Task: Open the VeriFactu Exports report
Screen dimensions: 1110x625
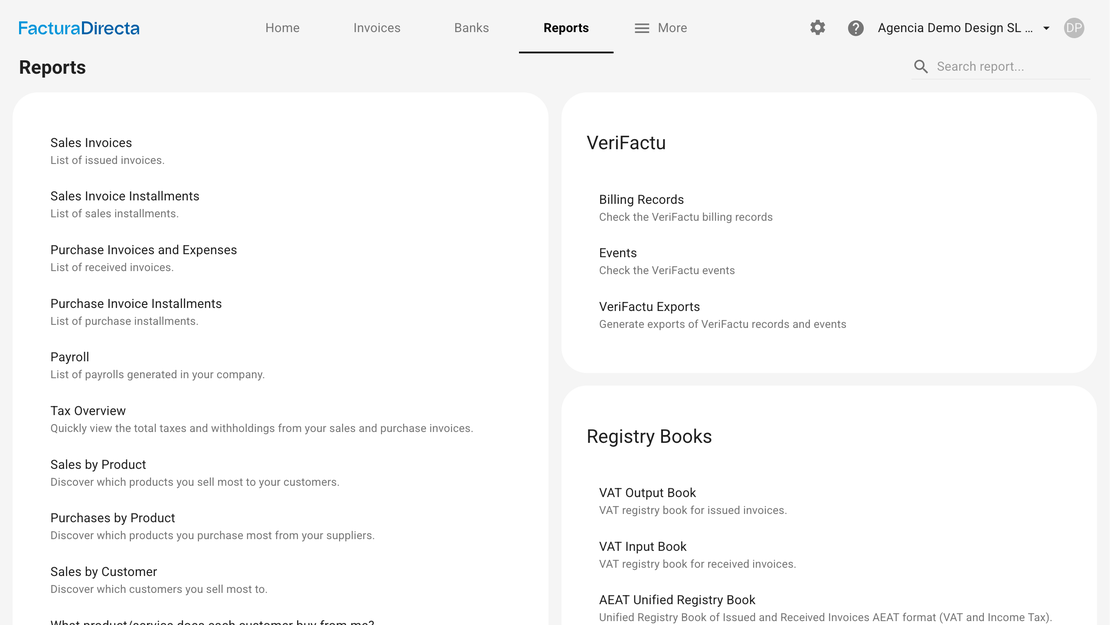Action: [x=649, y=307]
